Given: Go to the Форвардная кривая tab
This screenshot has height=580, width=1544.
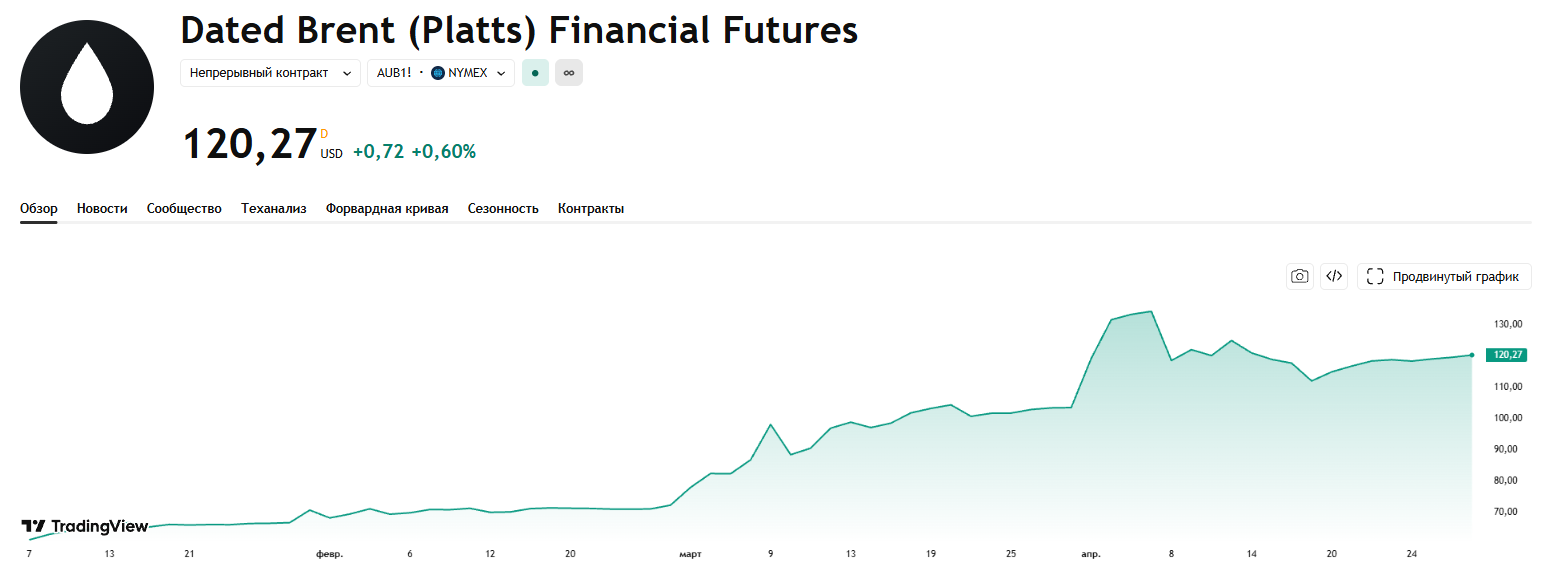Looking at the screenshot, I should pos(387,209).
